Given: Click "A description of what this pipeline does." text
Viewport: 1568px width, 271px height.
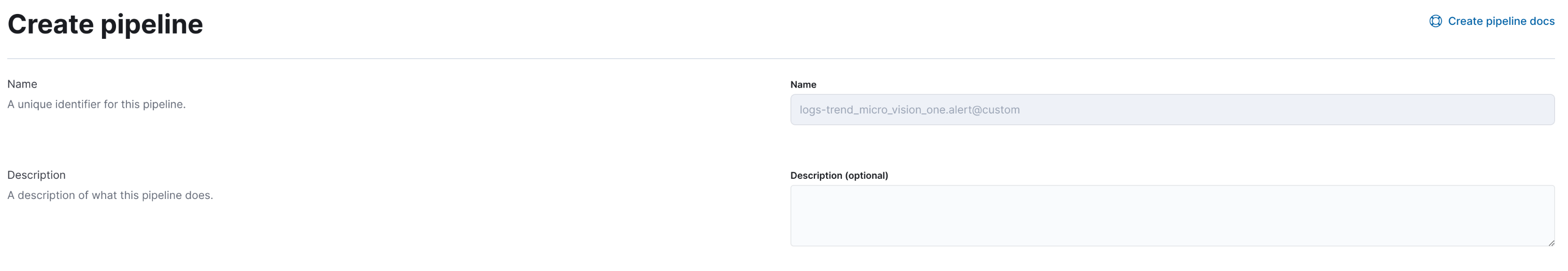Looking at the screenshot, I should [x=110, y=195].
